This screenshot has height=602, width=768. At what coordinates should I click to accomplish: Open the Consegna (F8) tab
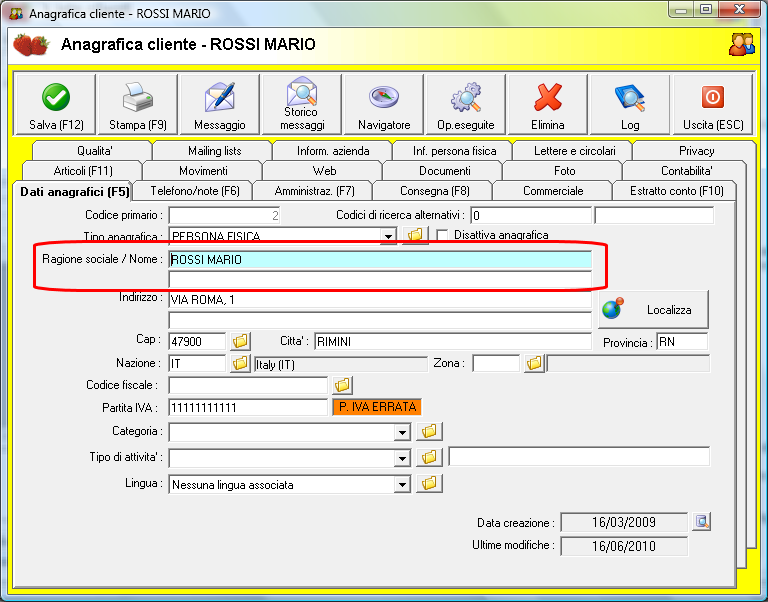(434, 191)
